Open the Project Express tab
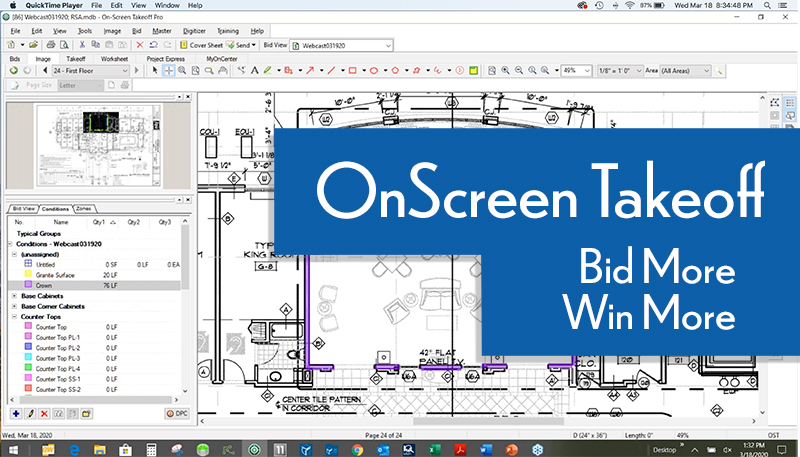Viewport: 800px width, 457px height. coord(165,59)
